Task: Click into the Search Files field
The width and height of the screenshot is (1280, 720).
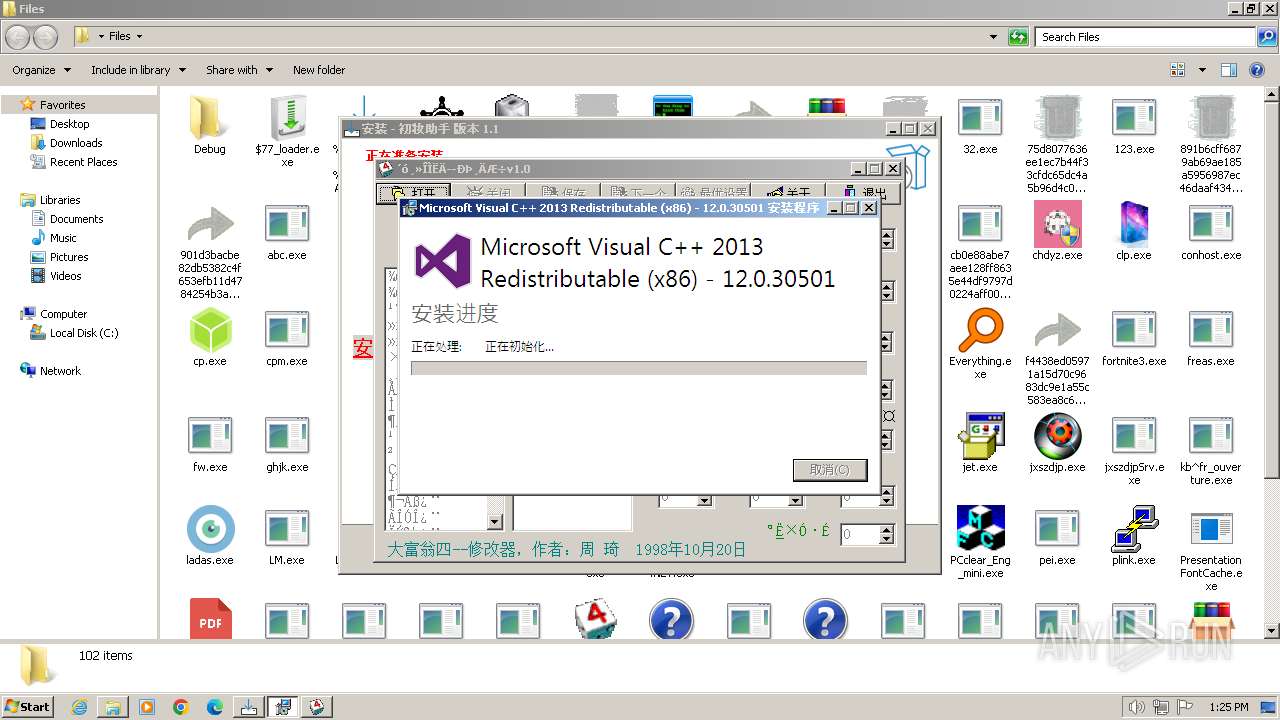Action: (1146, 37)
